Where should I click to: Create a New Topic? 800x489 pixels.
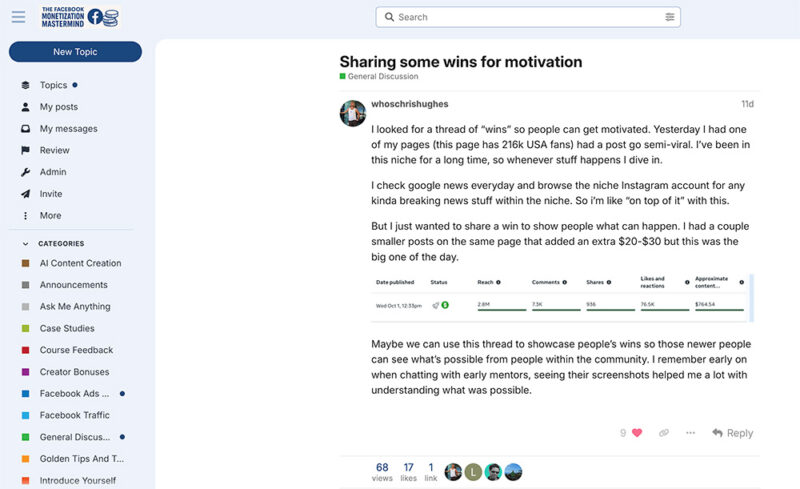coord(75,52)
